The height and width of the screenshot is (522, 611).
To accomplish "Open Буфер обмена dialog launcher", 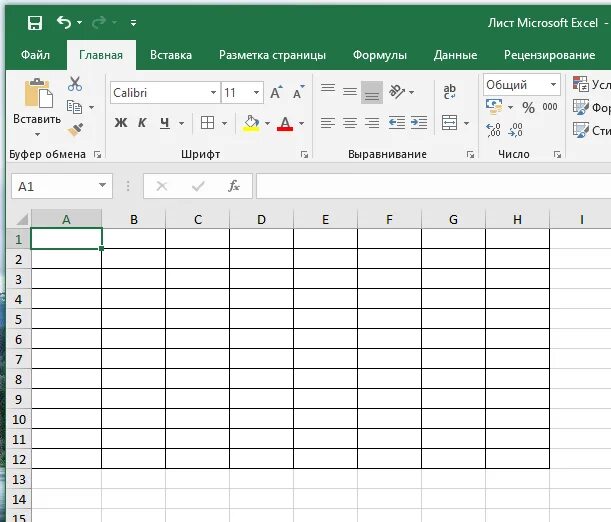I will [97, 155].
